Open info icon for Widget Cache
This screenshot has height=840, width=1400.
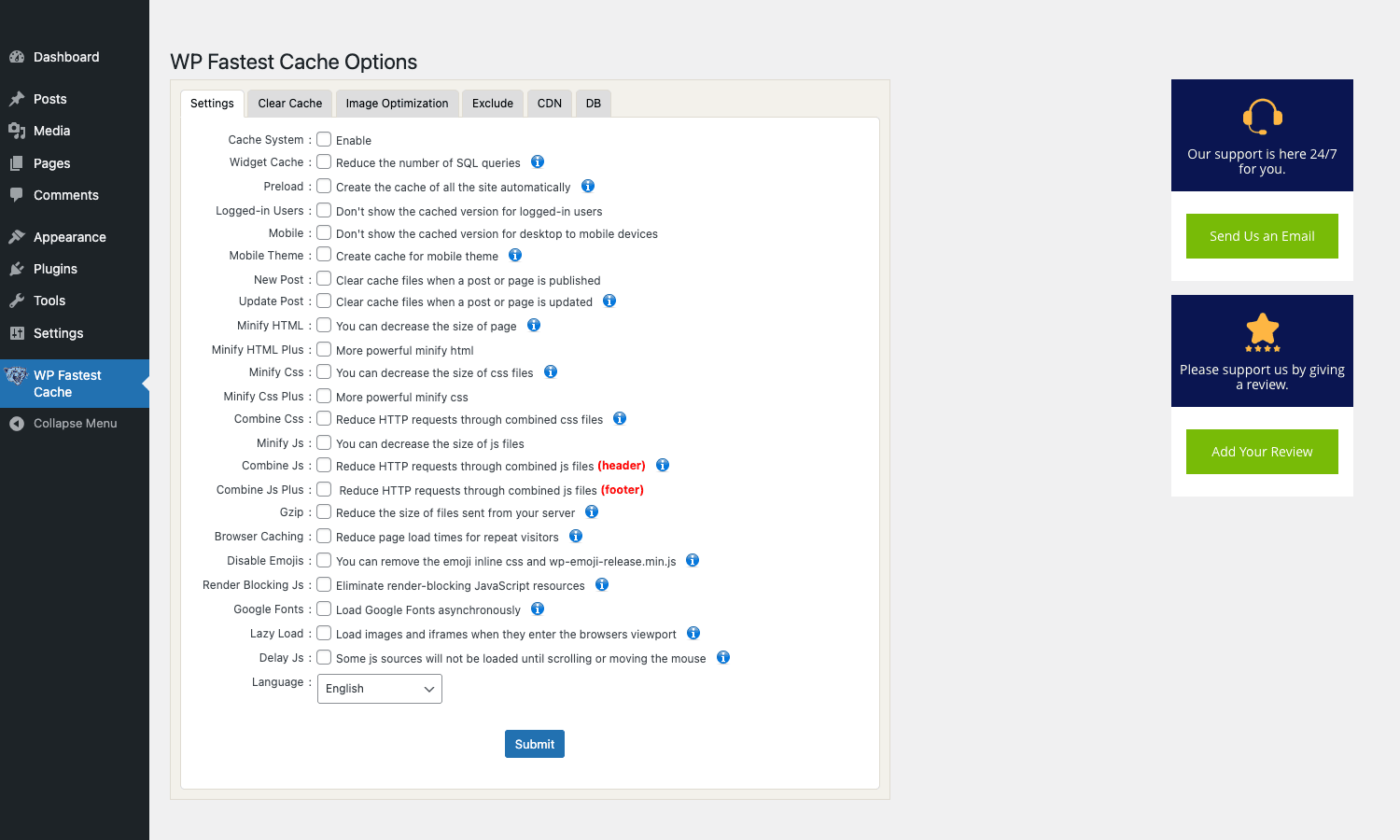pyautogui.click(x=538, y=161)
